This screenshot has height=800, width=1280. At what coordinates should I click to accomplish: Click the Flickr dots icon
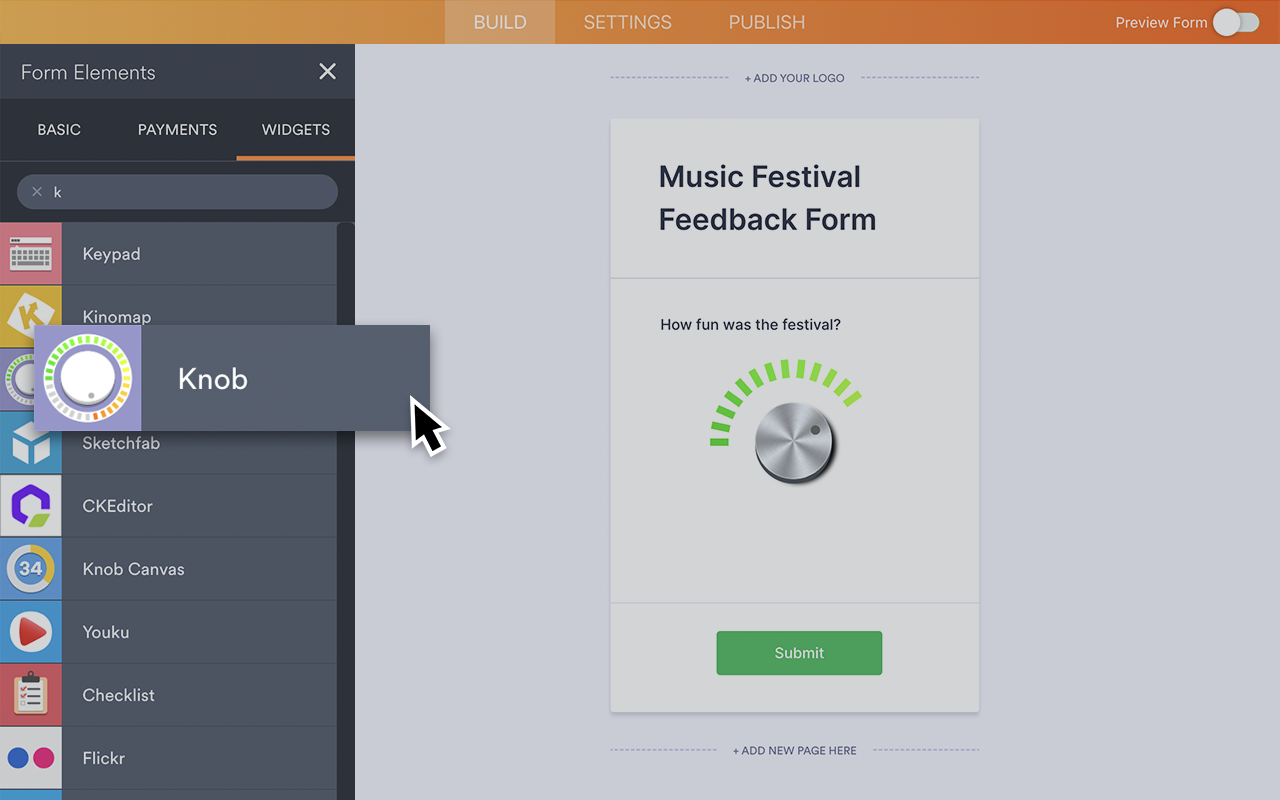pyautogui.click(x=30, y=758)
